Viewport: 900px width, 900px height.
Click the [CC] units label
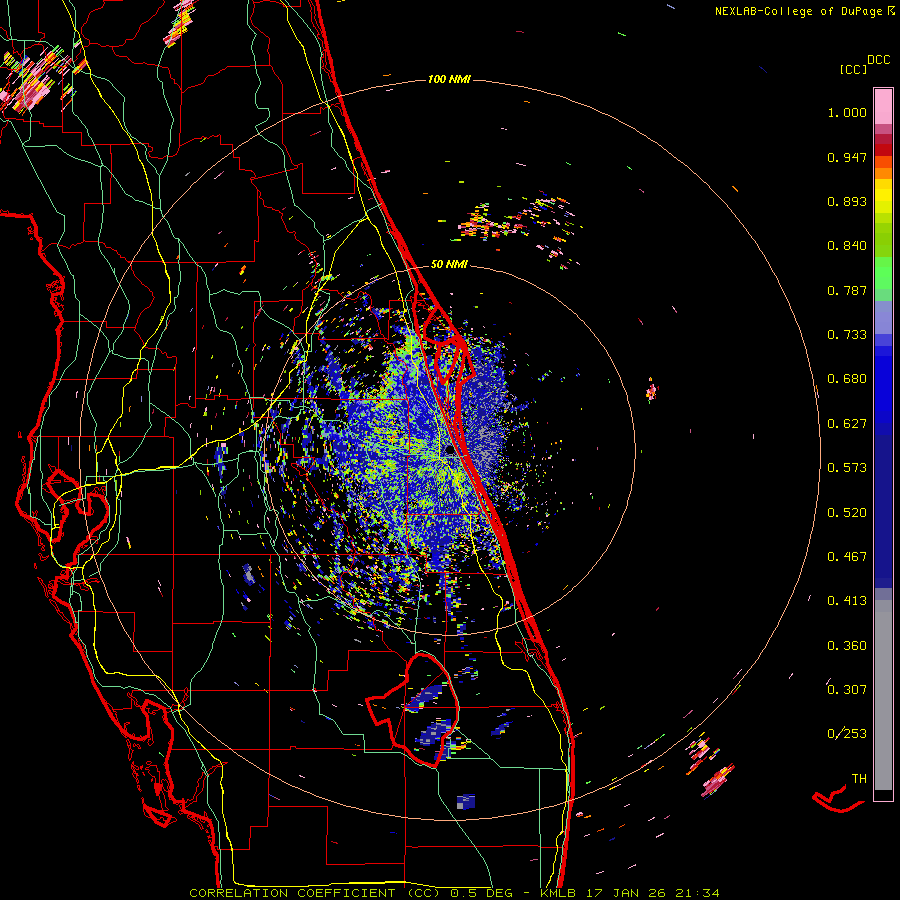[x=853, y=69]
